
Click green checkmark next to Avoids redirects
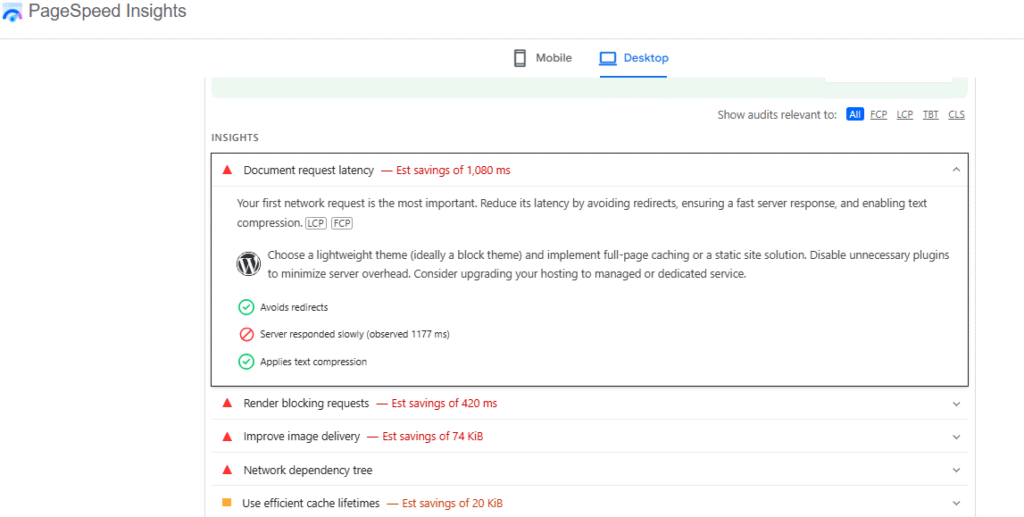pyautogui.click(x=246, y=307)
